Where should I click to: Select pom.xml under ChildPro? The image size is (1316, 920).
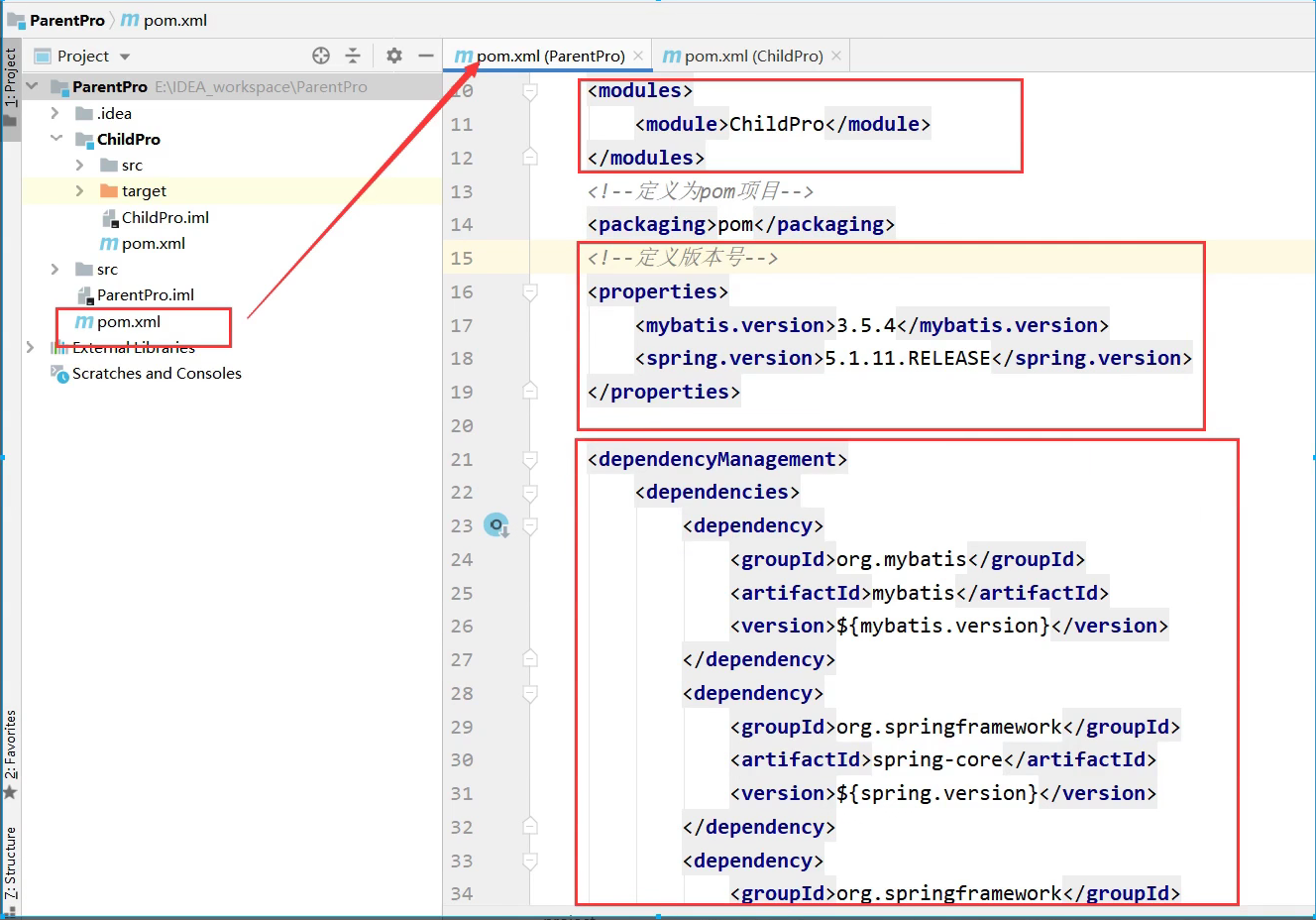[143, 243]
